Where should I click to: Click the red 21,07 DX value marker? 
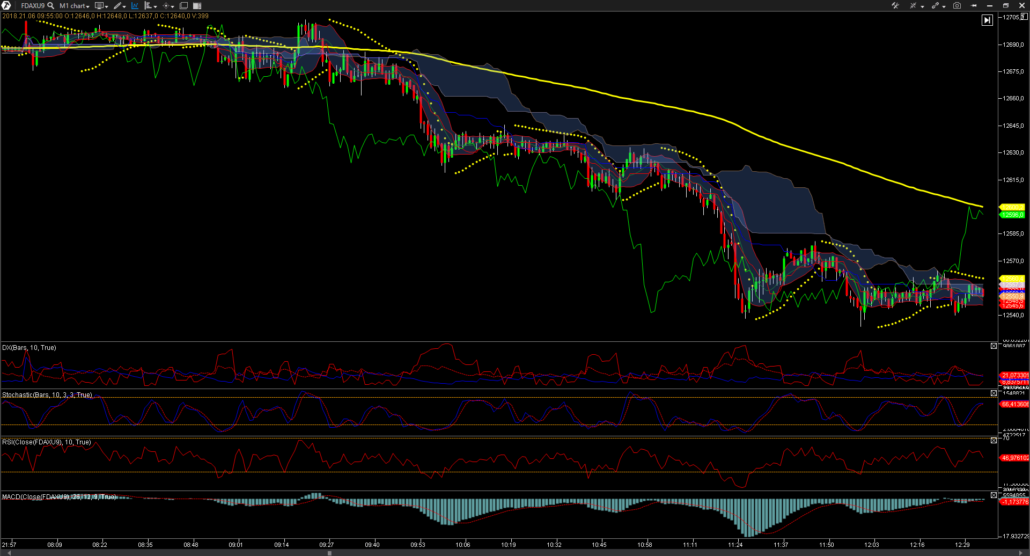1014,375
